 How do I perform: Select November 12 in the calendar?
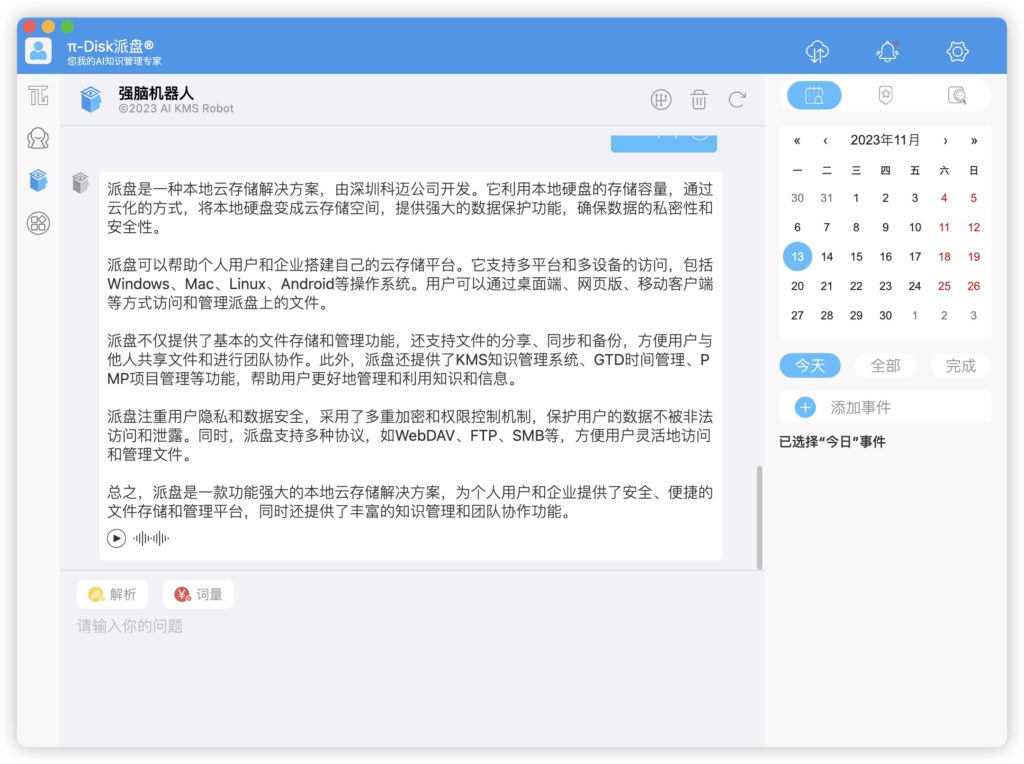974,227
